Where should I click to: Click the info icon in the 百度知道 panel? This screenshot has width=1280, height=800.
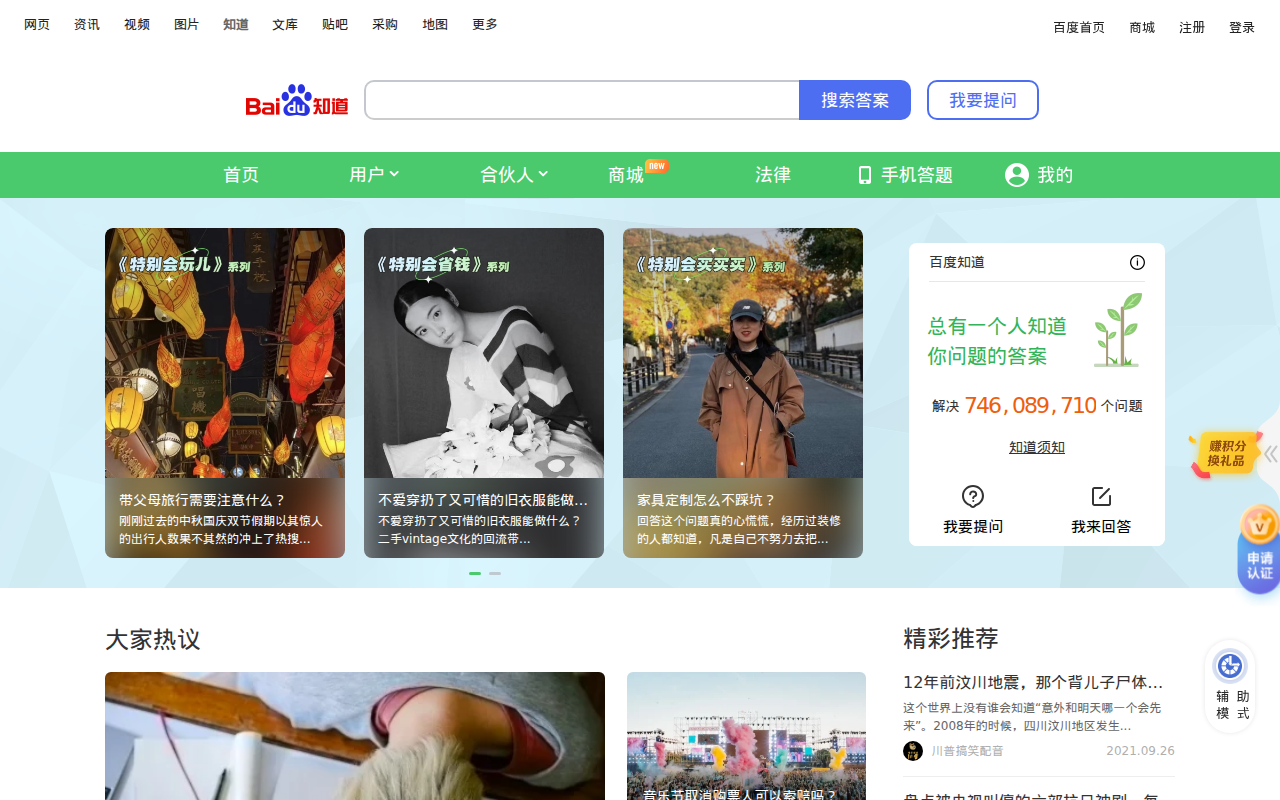[x=1137, y=262]
